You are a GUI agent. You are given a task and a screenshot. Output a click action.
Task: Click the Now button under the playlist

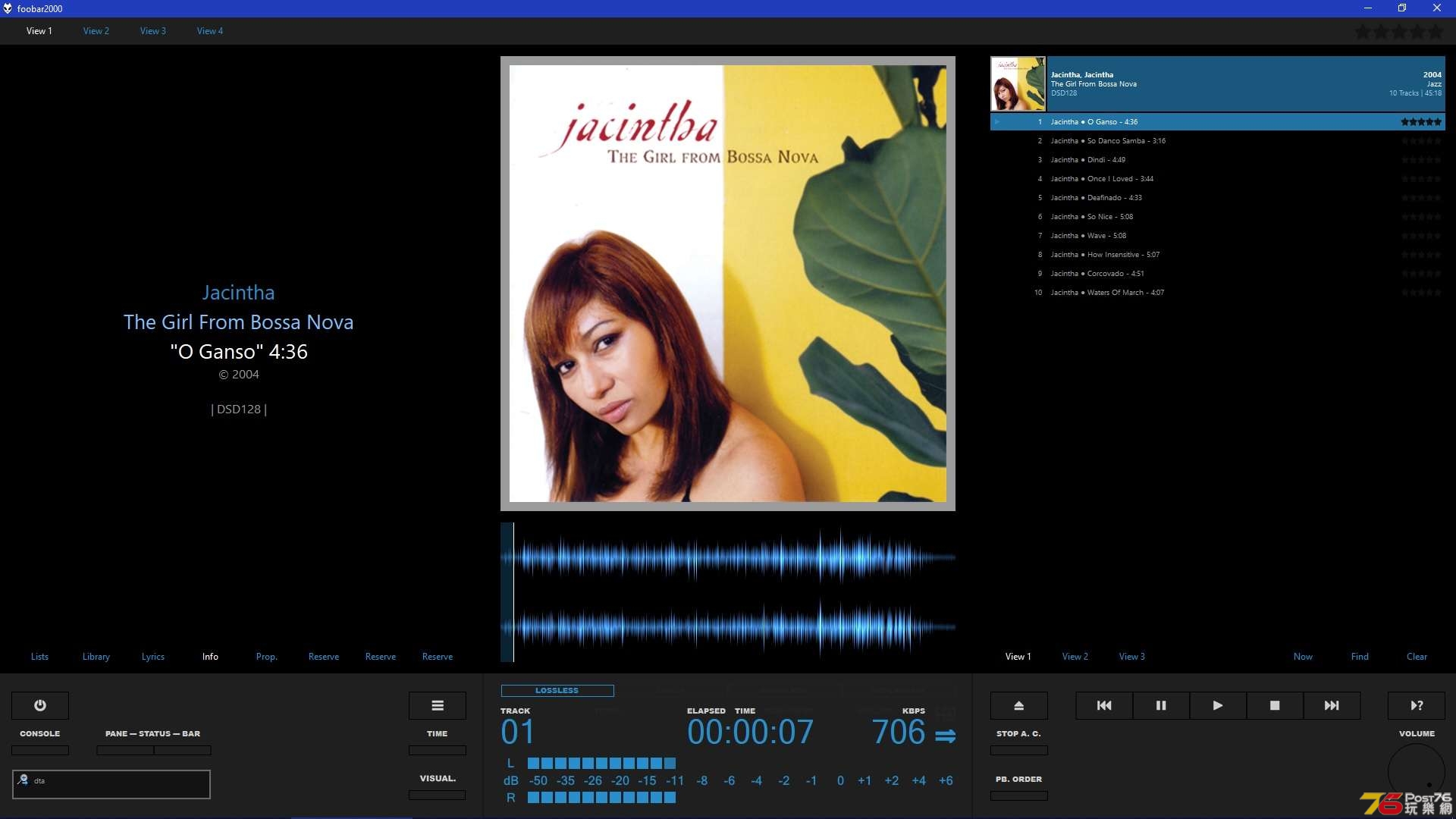point(1303,657)
